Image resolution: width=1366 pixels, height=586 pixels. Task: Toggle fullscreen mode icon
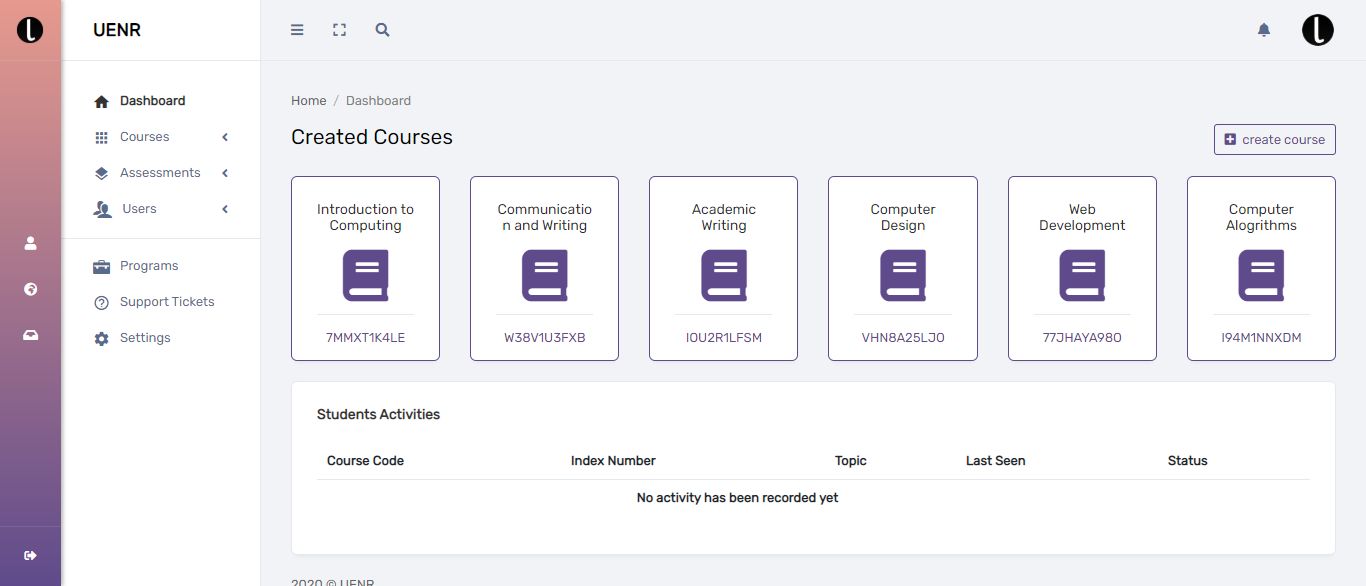click(x=339, y=30)
